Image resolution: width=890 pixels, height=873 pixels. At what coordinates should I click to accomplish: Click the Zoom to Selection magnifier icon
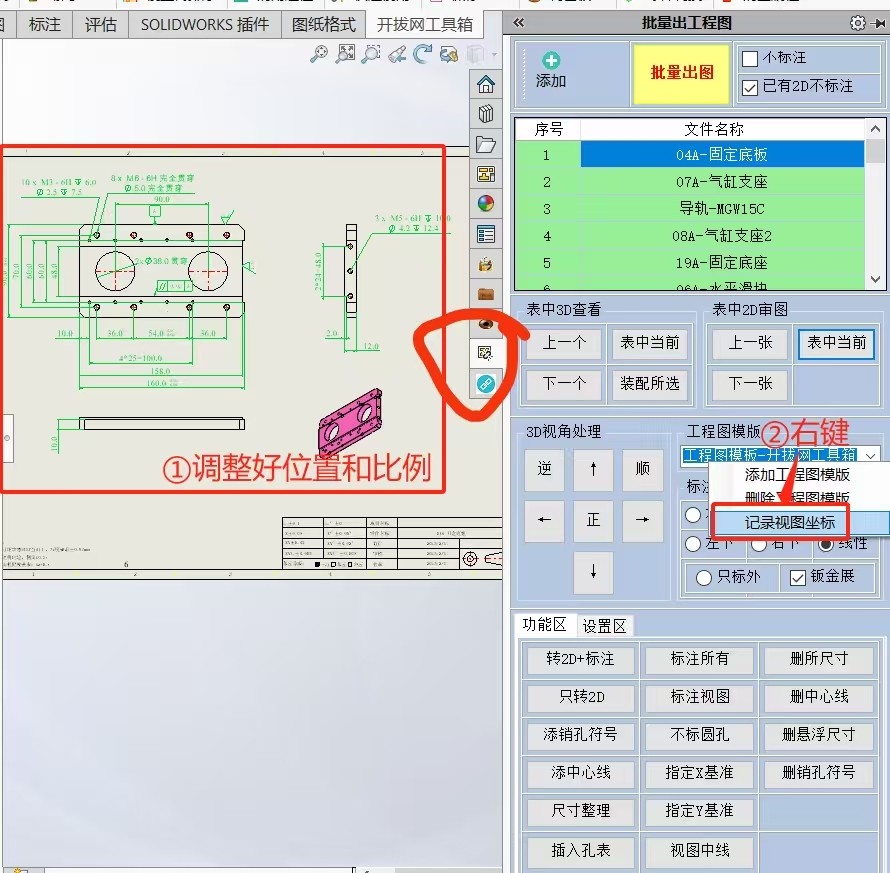[371, 54]
